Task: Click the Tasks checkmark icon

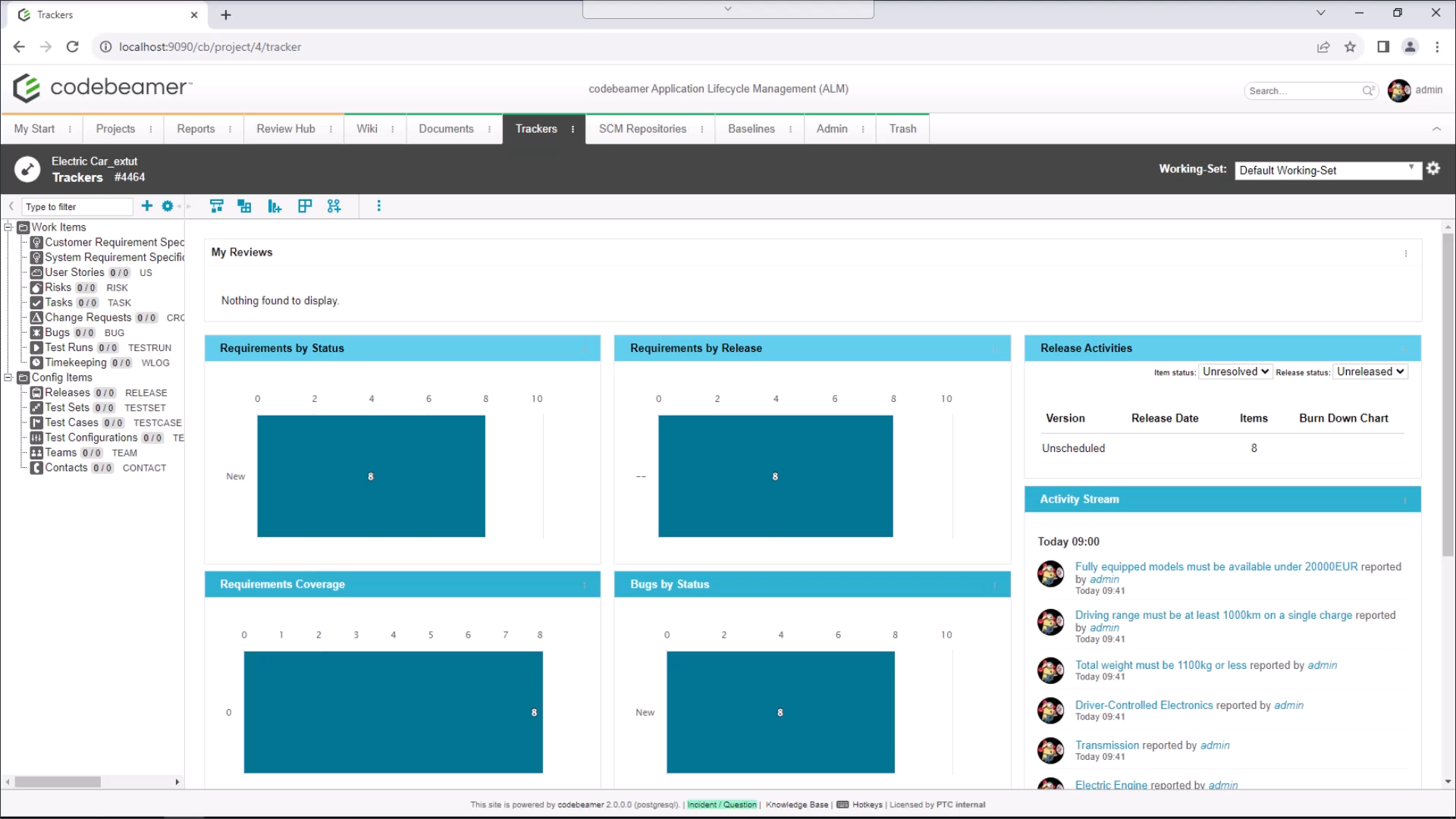Action: click(x=36, y=303)
